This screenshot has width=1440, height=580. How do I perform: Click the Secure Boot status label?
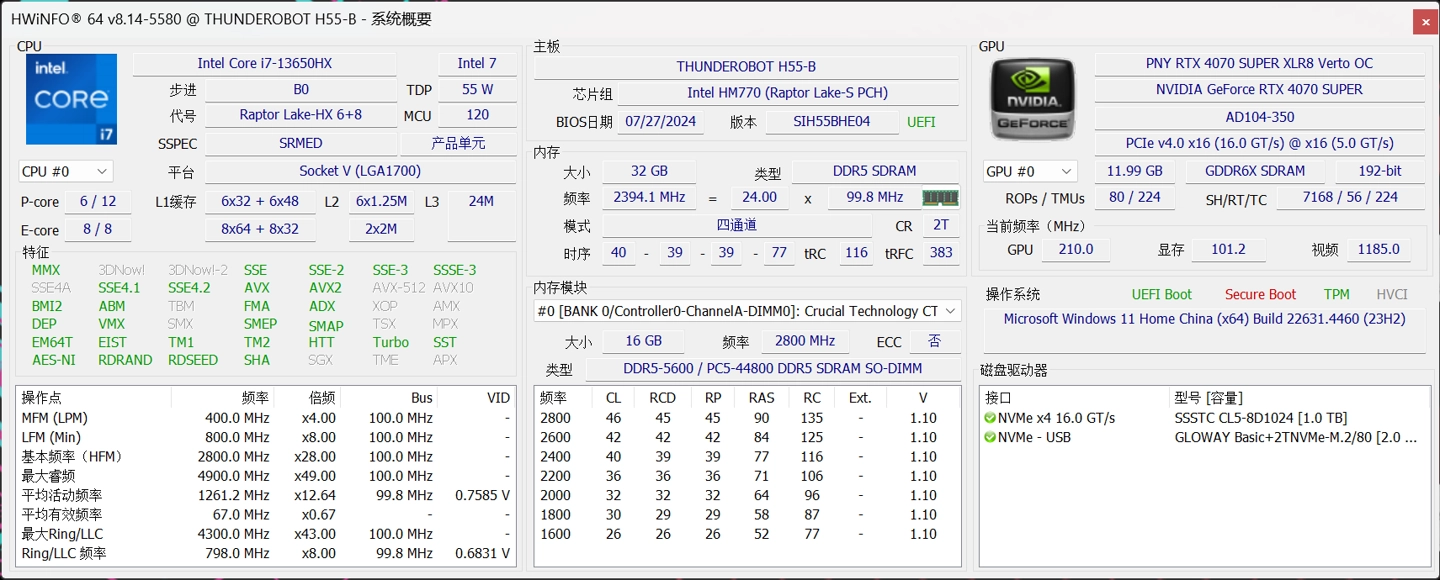point(1260,294)
